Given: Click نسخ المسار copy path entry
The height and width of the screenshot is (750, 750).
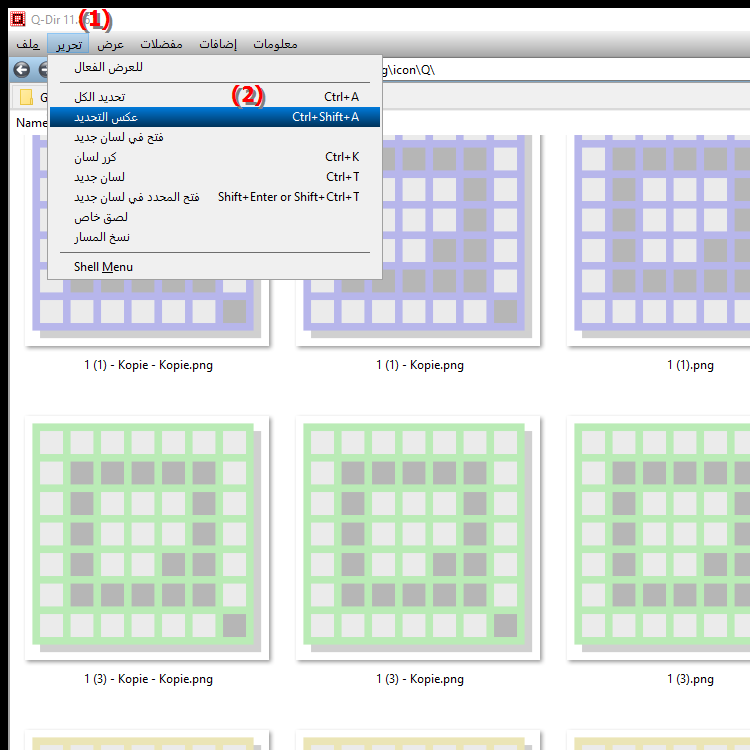Looking at the screenshot, I should 215,237.
